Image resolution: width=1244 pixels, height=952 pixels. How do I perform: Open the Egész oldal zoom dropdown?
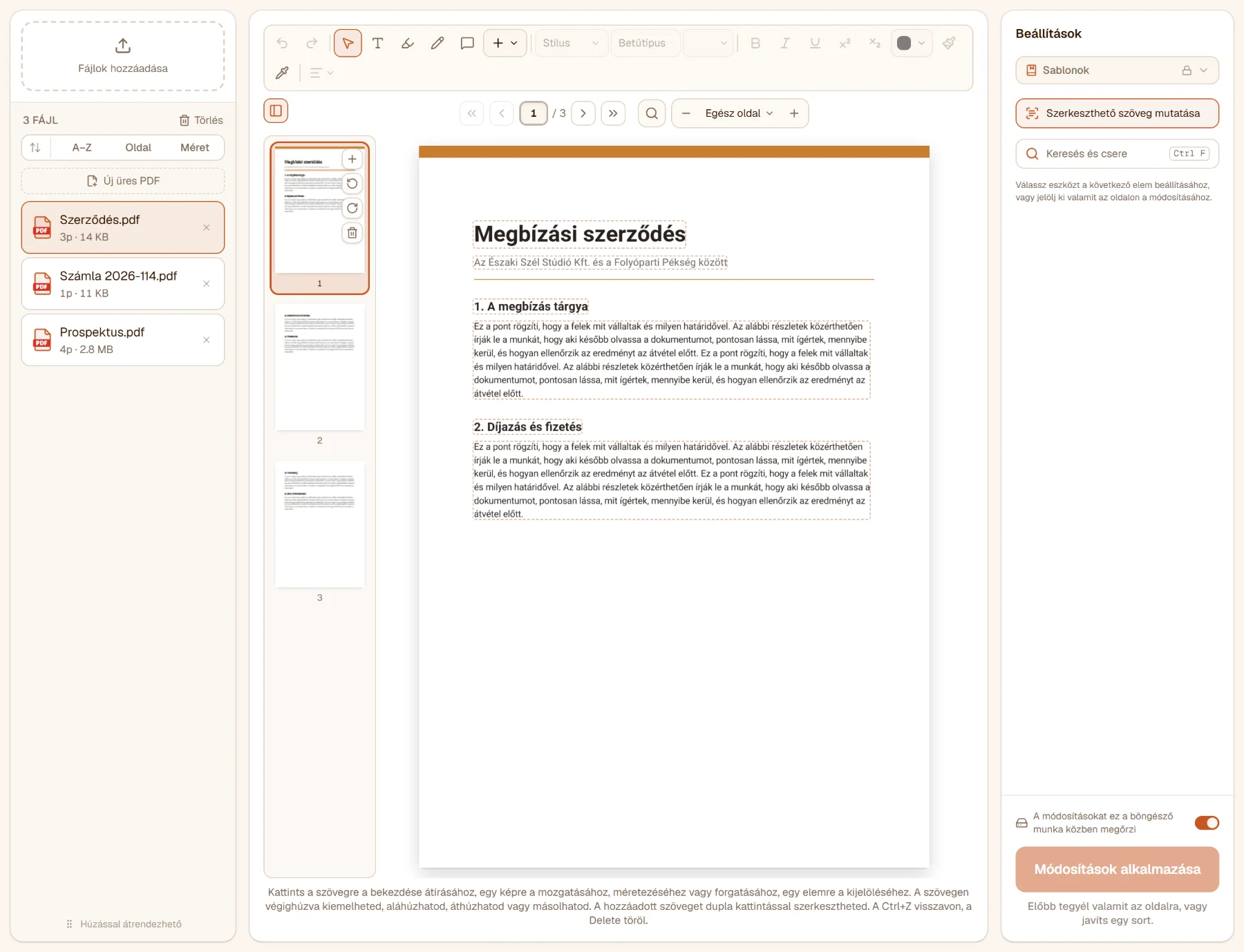(739, 113)
